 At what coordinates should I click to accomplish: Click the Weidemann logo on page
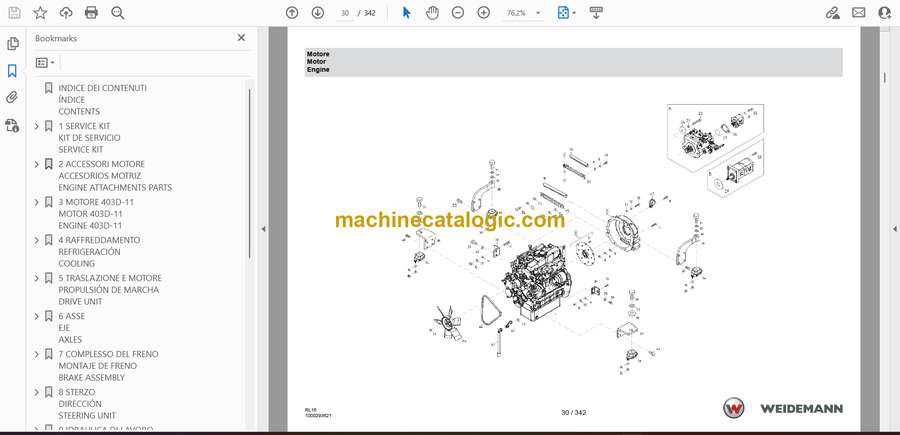tap(782, 408)
